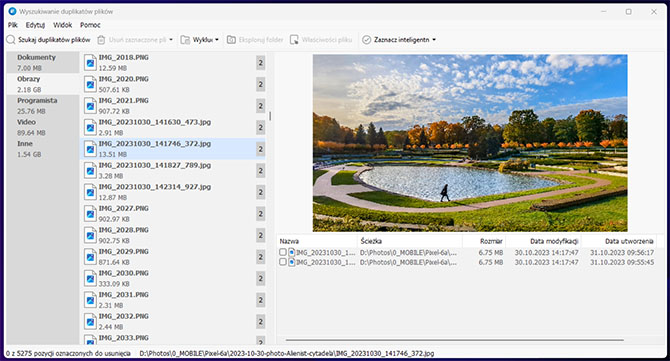Screen dimensions: 670x361
Task: Open the Usuń zaznaczone pliki dropdown arrow
Action: 171,40
